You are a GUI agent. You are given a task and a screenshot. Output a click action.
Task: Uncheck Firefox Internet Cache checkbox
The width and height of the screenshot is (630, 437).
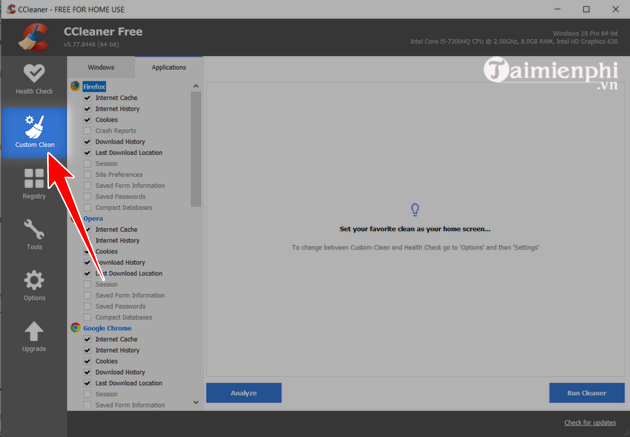click(87, 98)
